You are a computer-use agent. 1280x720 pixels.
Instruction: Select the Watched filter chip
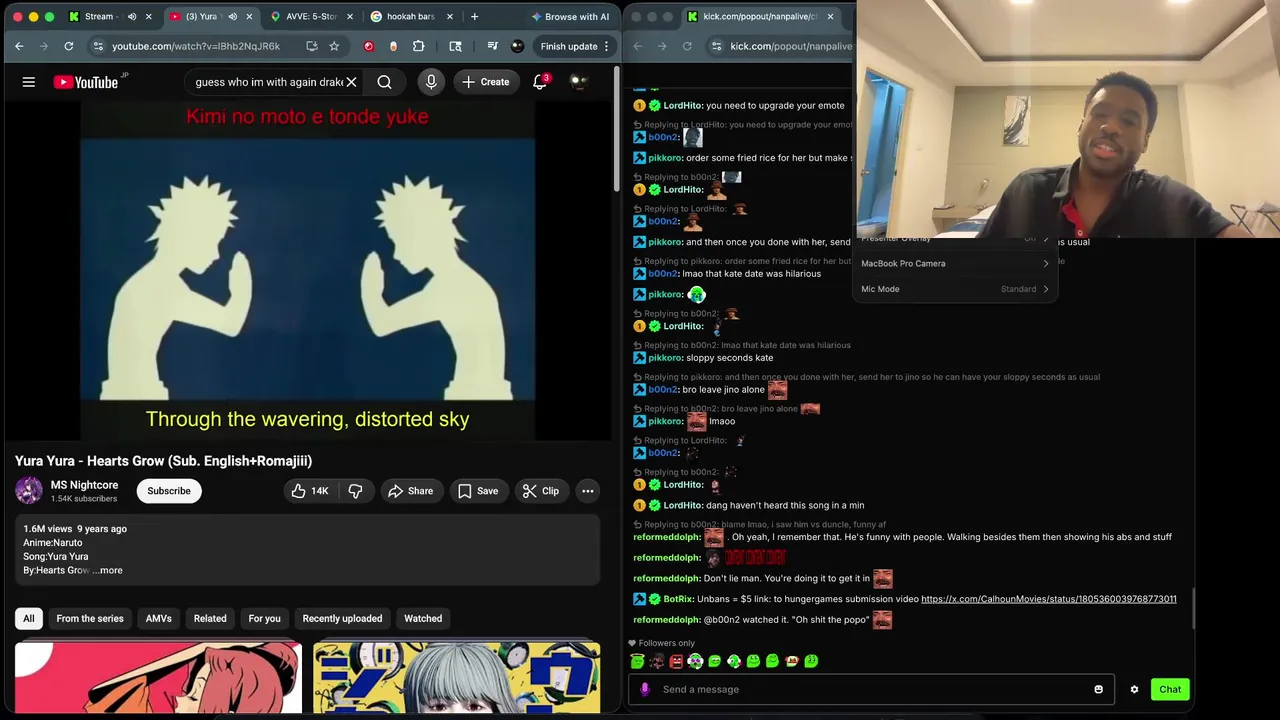click(423, 618)
